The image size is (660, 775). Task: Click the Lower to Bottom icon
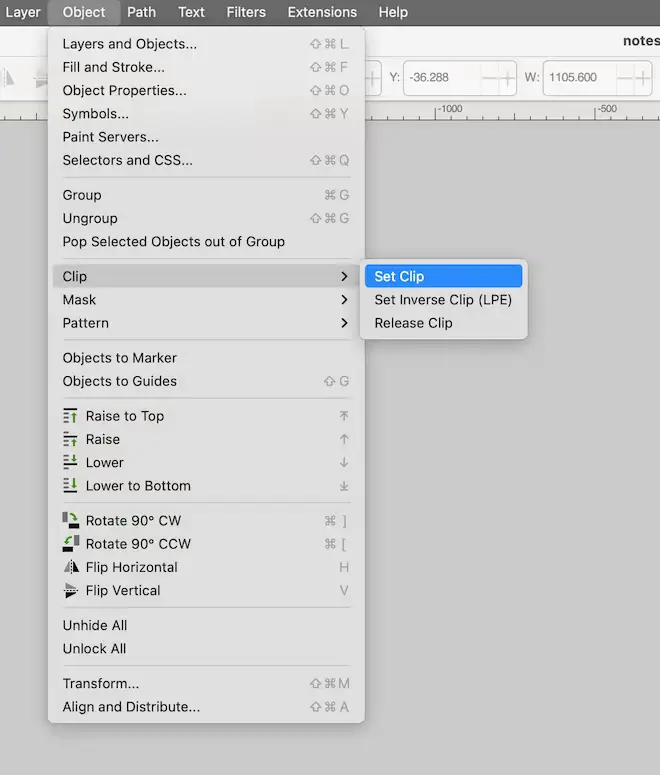coord(71,485)
